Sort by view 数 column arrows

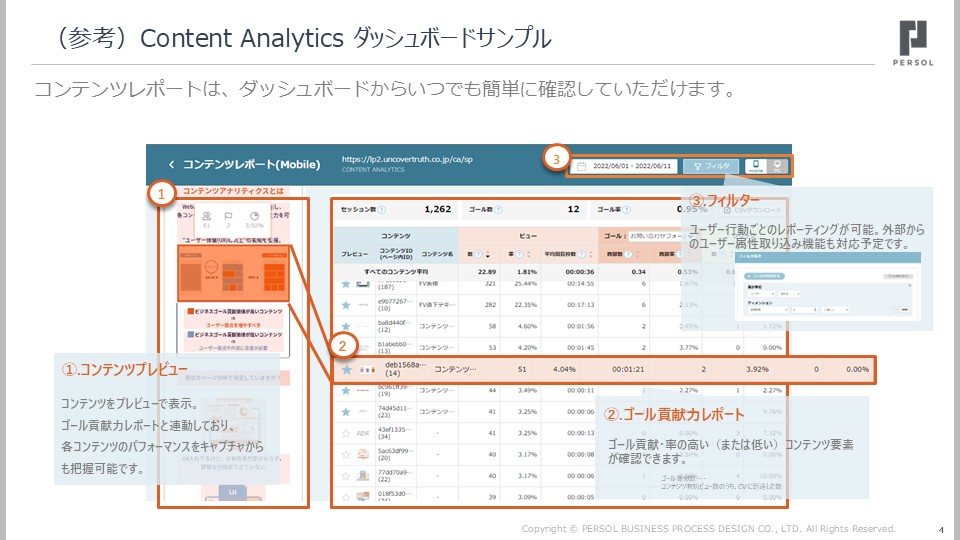click(x=487, y=254)
